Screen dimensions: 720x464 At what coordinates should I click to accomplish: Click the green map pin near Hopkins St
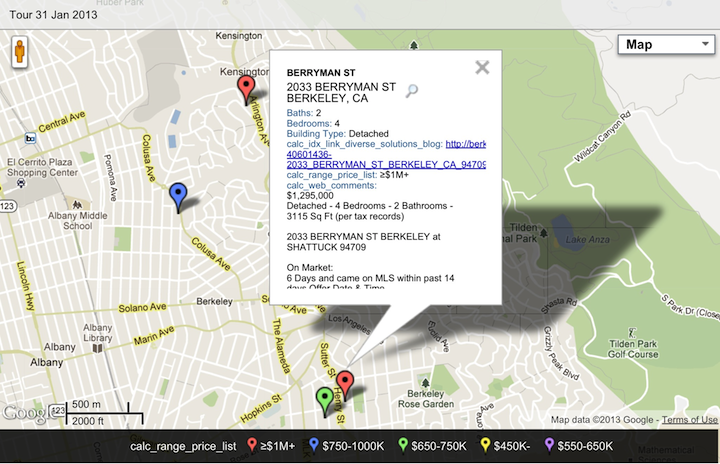tap(325, 400)
